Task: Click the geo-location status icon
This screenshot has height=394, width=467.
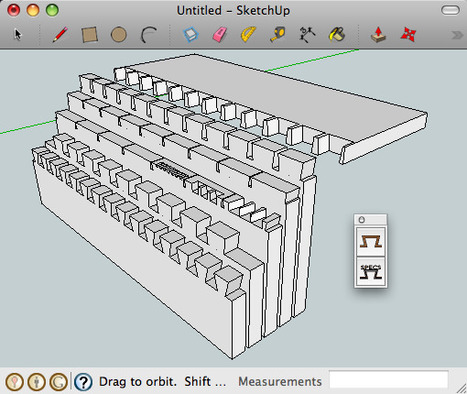Action: (14, 382)
